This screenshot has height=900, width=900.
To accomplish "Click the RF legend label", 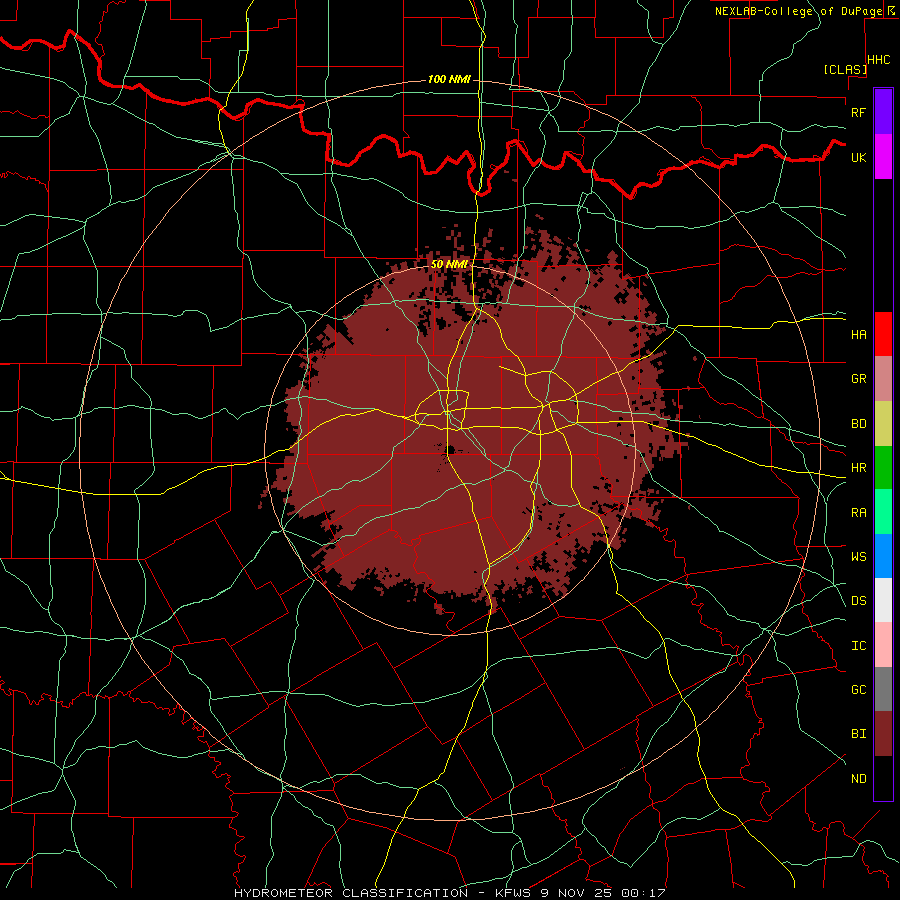I will coord(858,112).
